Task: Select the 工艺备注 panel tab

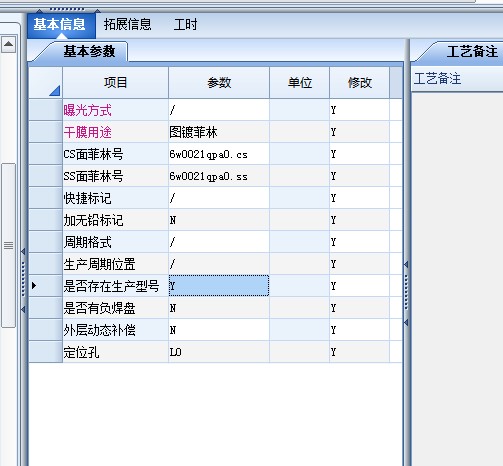Action: 471,52
